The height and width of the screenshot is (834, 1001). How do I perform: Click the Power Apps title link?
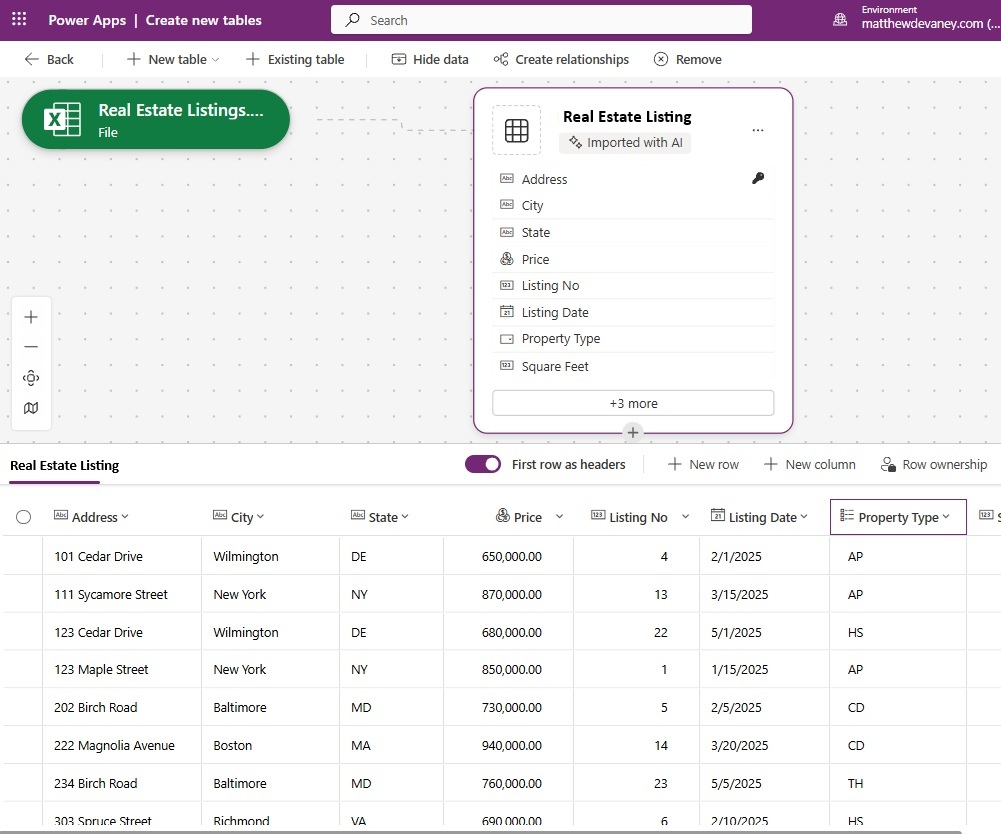(x=87, y=20)
